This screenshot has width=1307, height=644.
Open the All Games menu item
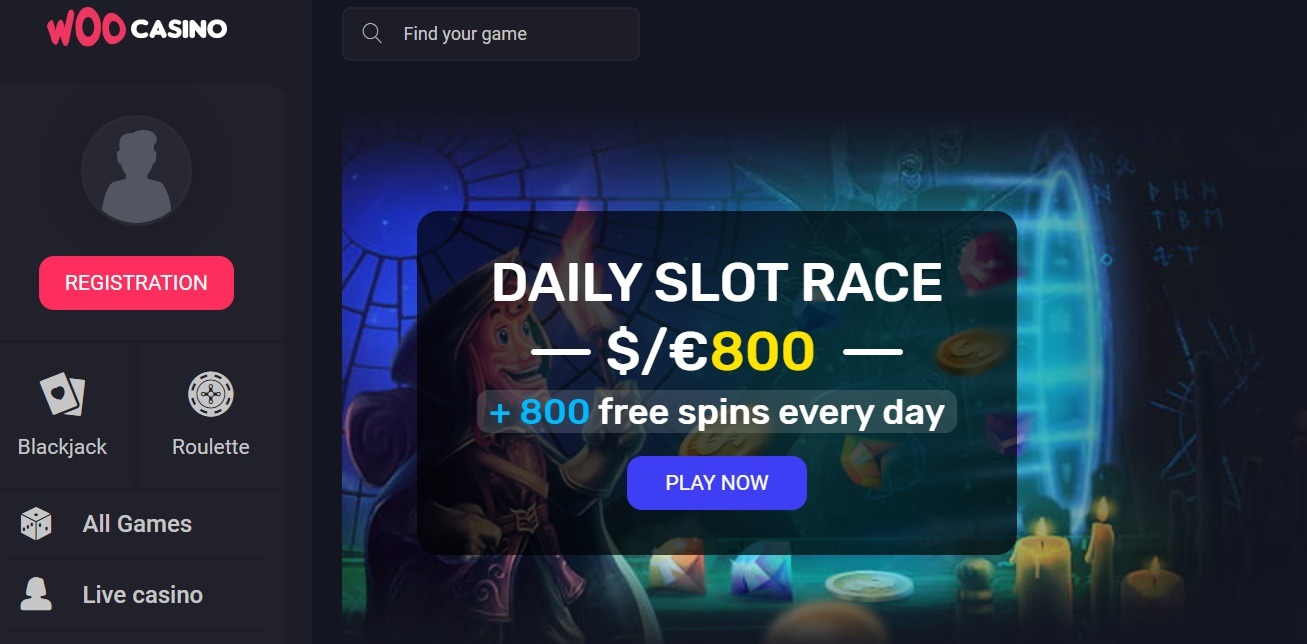click(x=137, y=524)
